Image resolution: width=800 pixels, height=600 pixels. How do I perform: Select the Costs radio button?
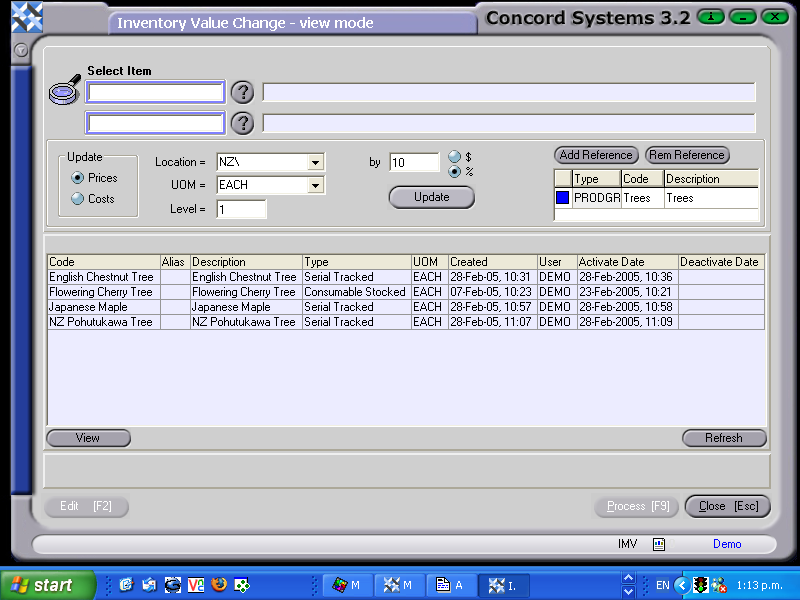(x=78, y=198)
